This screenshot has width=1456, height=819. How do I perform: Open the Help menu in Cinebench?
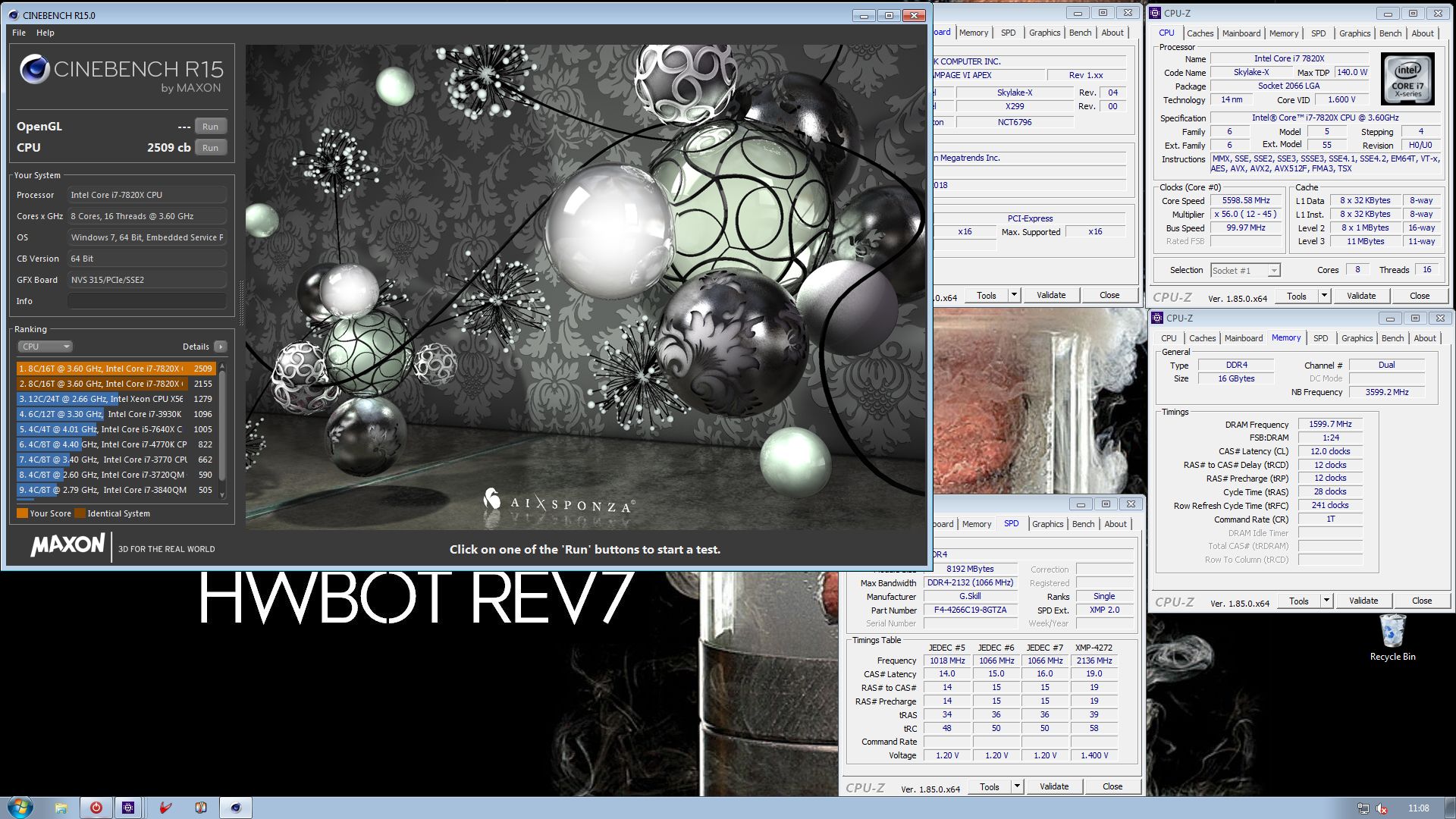tap(45, 33)
